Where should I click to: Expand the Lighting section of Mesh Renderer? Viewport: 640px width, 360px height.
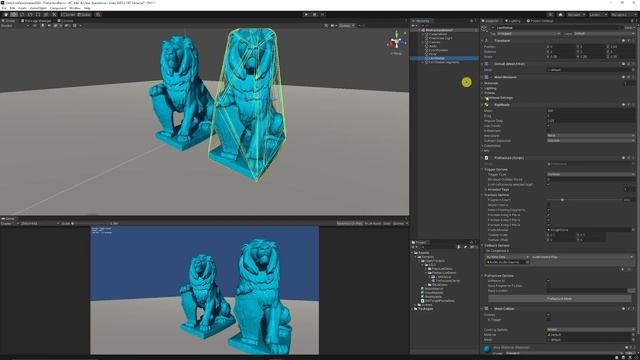482,88
